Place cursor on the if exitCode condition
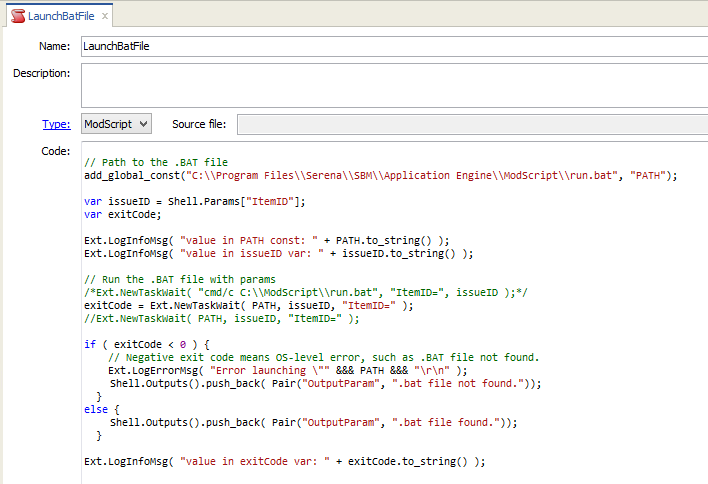 click(146, 344)
